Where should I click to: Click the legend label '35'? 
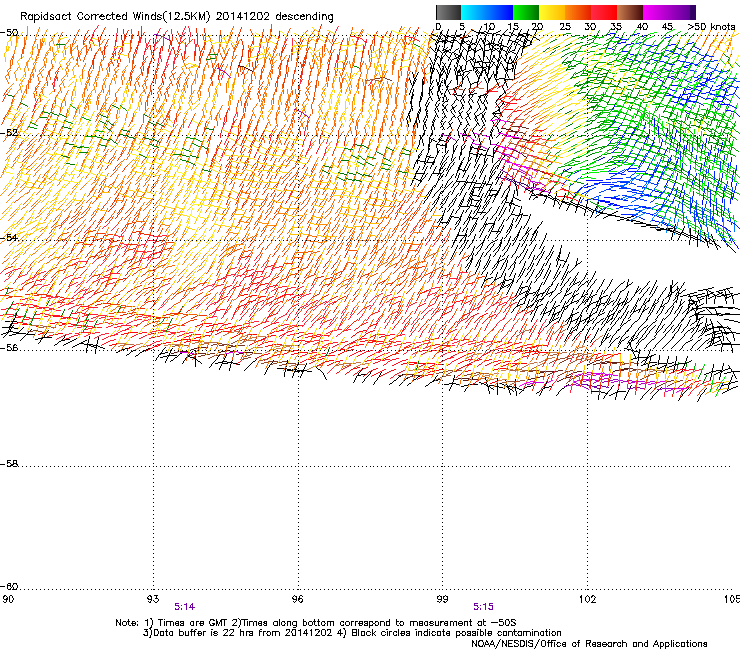(x=616, y=27)
